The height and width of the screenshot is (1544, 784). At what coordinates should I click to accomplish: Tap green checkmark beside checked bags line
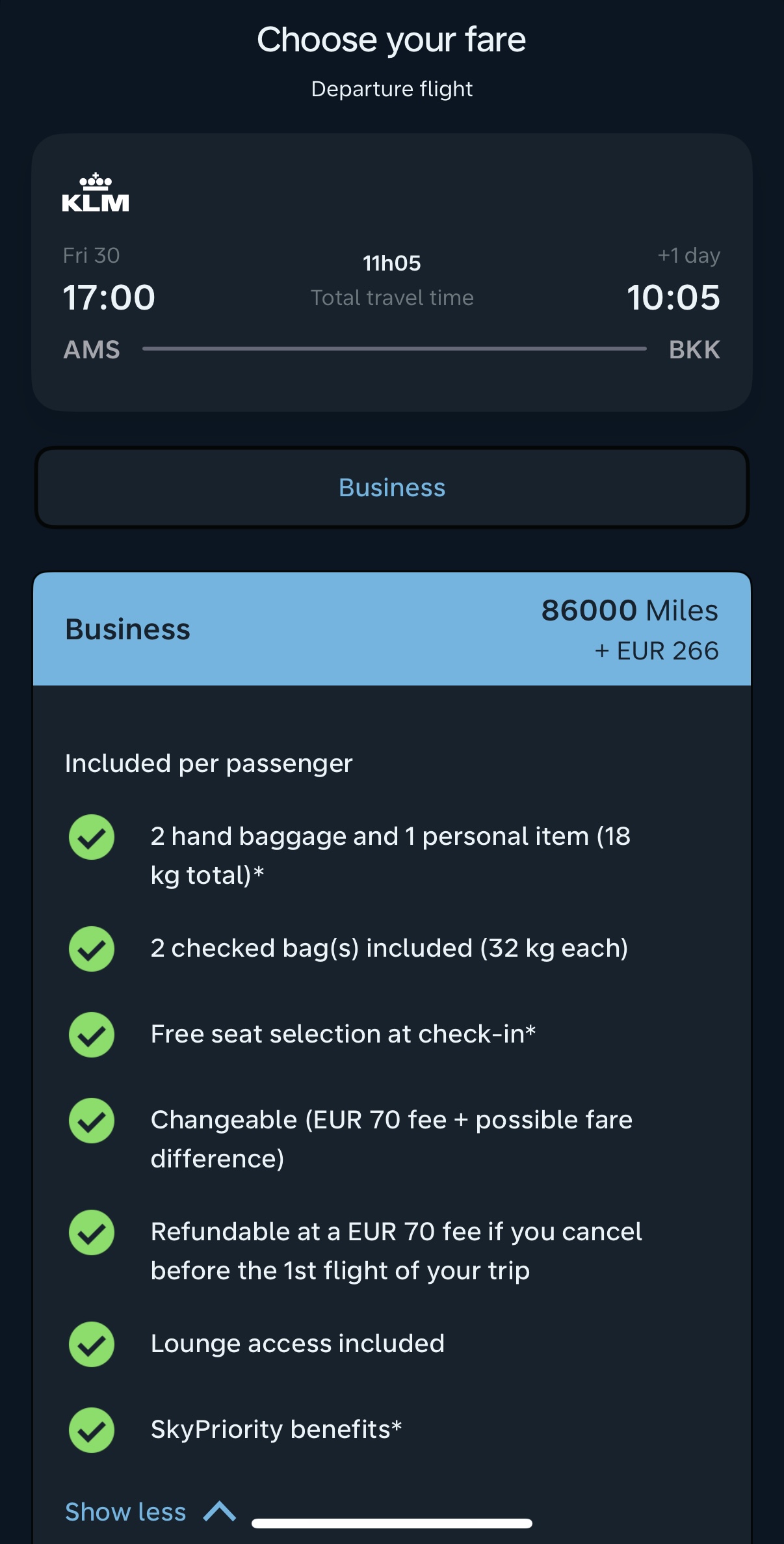pos(92,949)
